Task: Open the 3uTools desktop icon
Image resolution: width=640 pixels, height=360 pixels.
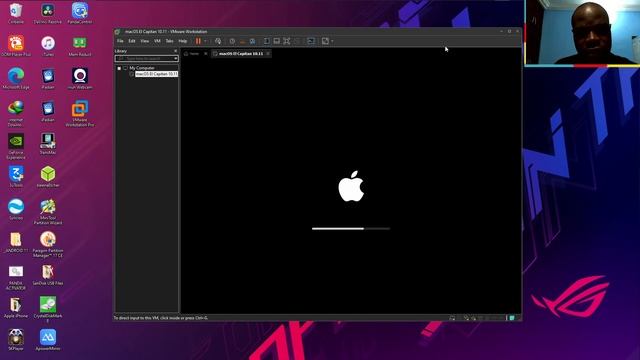Action: pyautogui.click(x=16, y=176)
